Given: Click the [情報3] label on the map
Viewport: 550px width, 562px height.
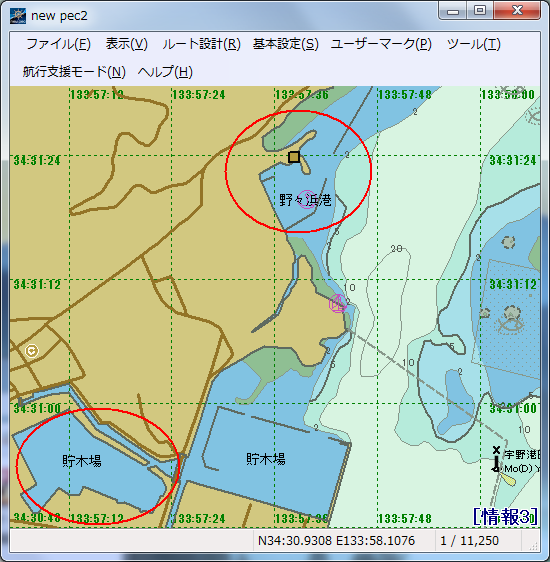Looking at the screenshot, I should [x=505, y=516].
